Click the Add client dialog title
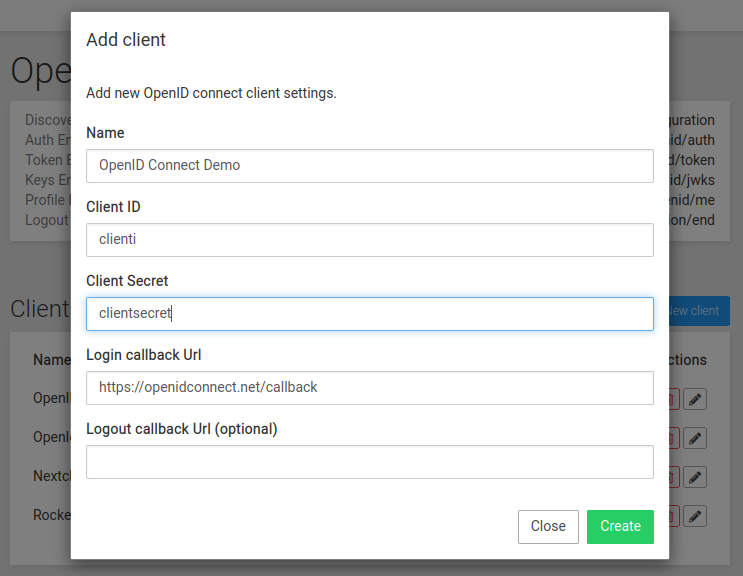 click(x=126, y=40)
